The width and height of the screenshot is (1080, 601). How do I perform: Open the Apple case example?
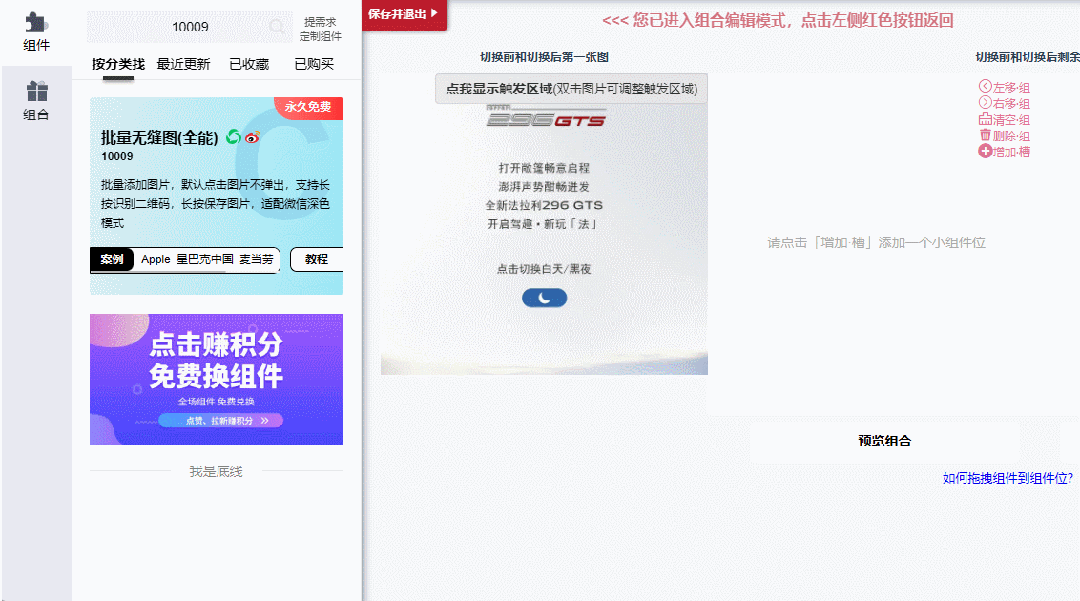coord(156,260)
